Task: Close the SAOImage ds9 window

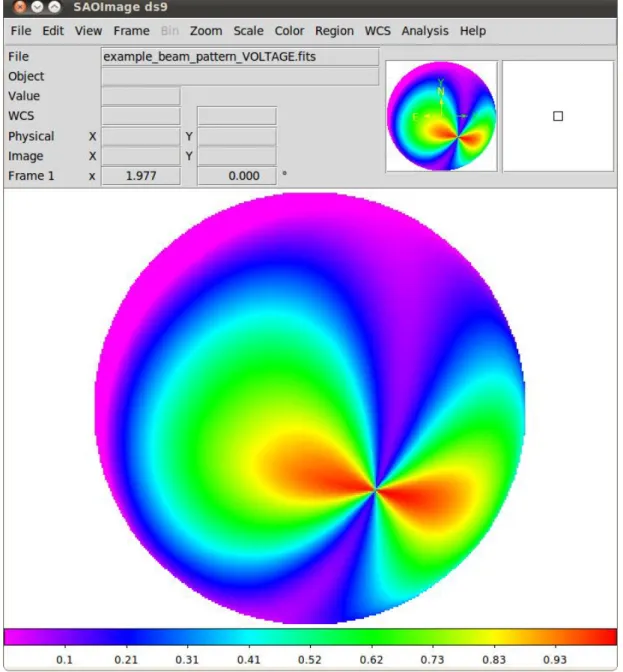Action: [20, 7]
